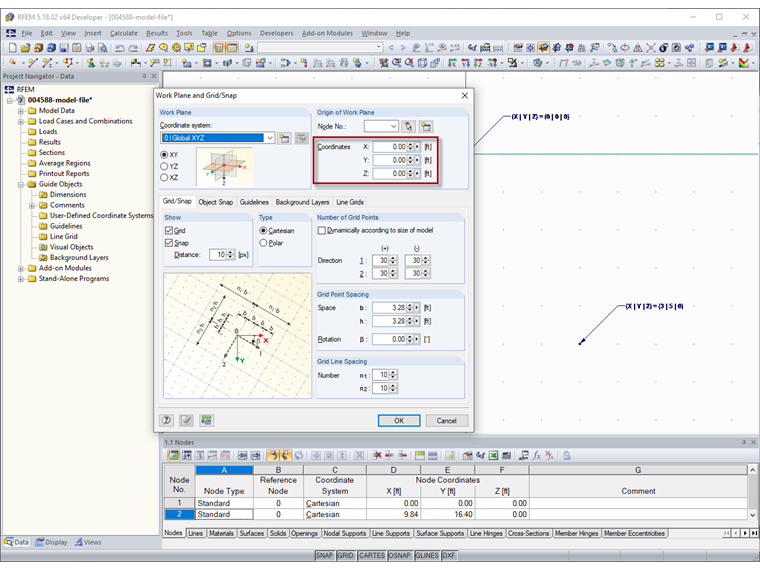Click the zoom window magnifier icon
This screenshot has width=760, height=570.
click(x=397, y=63)
